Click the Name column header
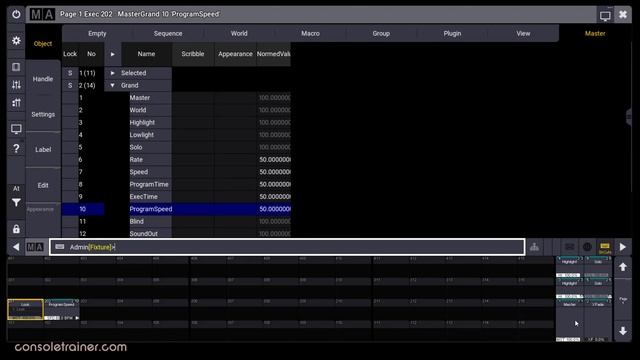 [146, 54]
